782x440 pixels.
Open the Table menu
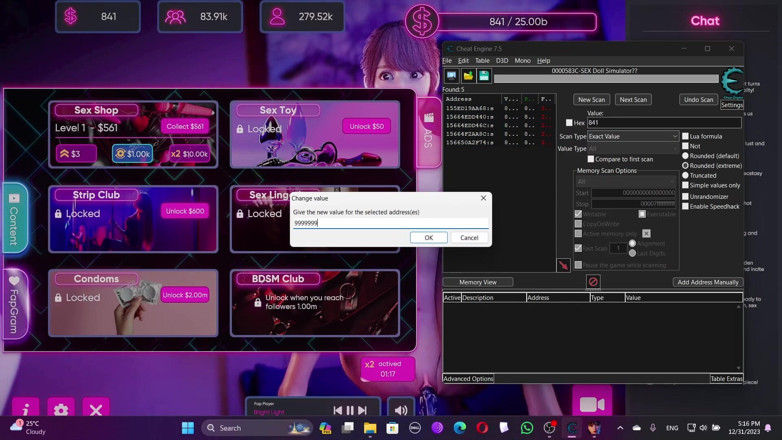tap(482, 60)
